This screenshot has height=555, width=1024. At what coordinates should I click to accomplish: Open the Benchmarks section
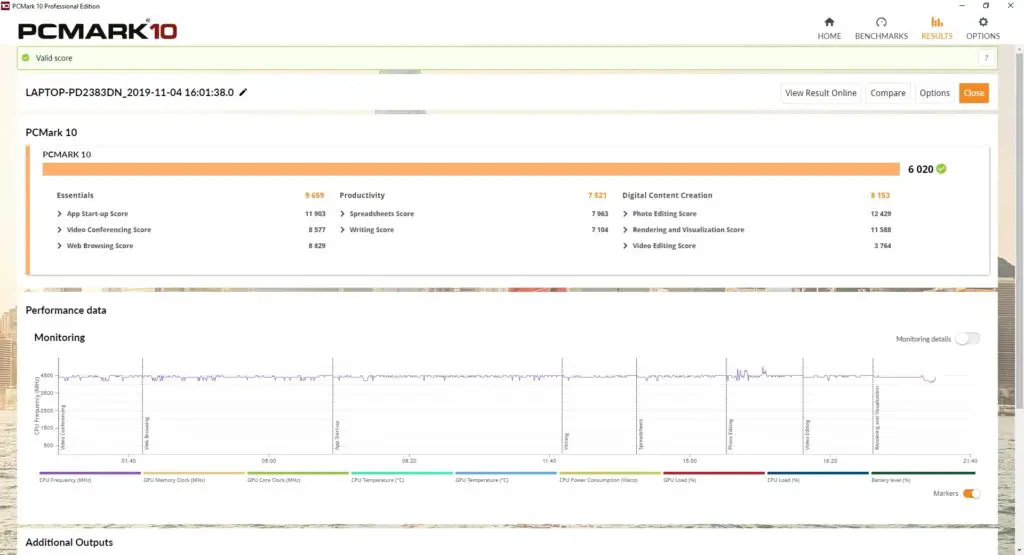click(x=881, y=29)
